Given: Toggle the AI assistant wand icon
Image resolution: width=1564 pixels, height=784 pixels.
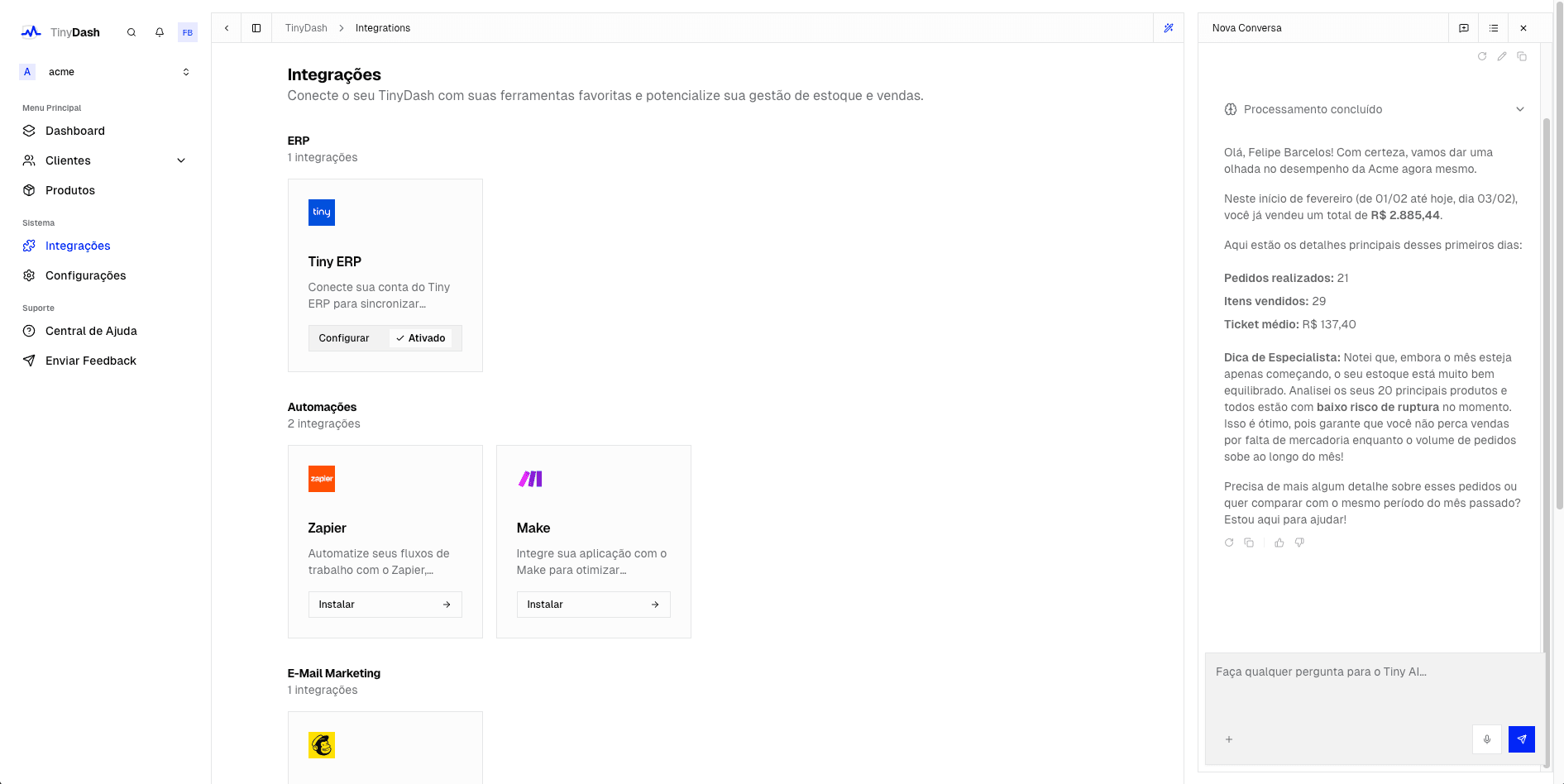Looking at the screenshot, I should coord(1169,28).
